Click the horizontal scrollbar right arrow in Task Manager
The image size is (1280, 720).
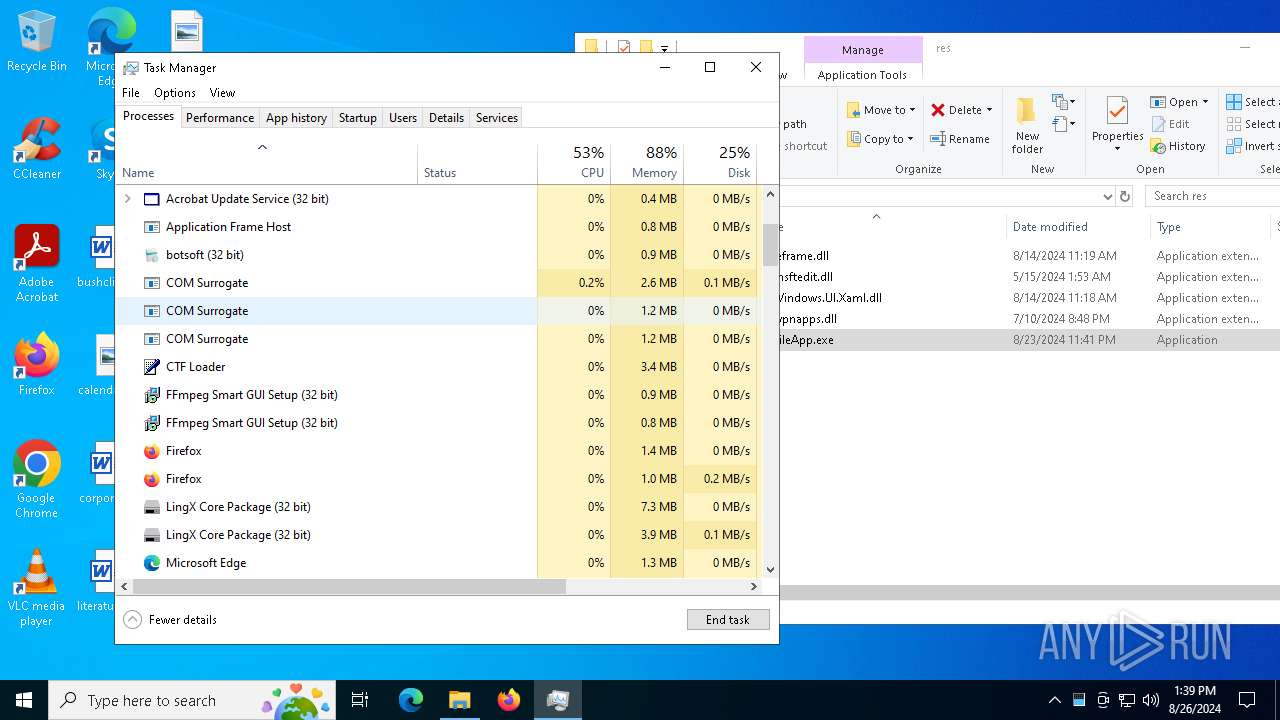[754, 587]
